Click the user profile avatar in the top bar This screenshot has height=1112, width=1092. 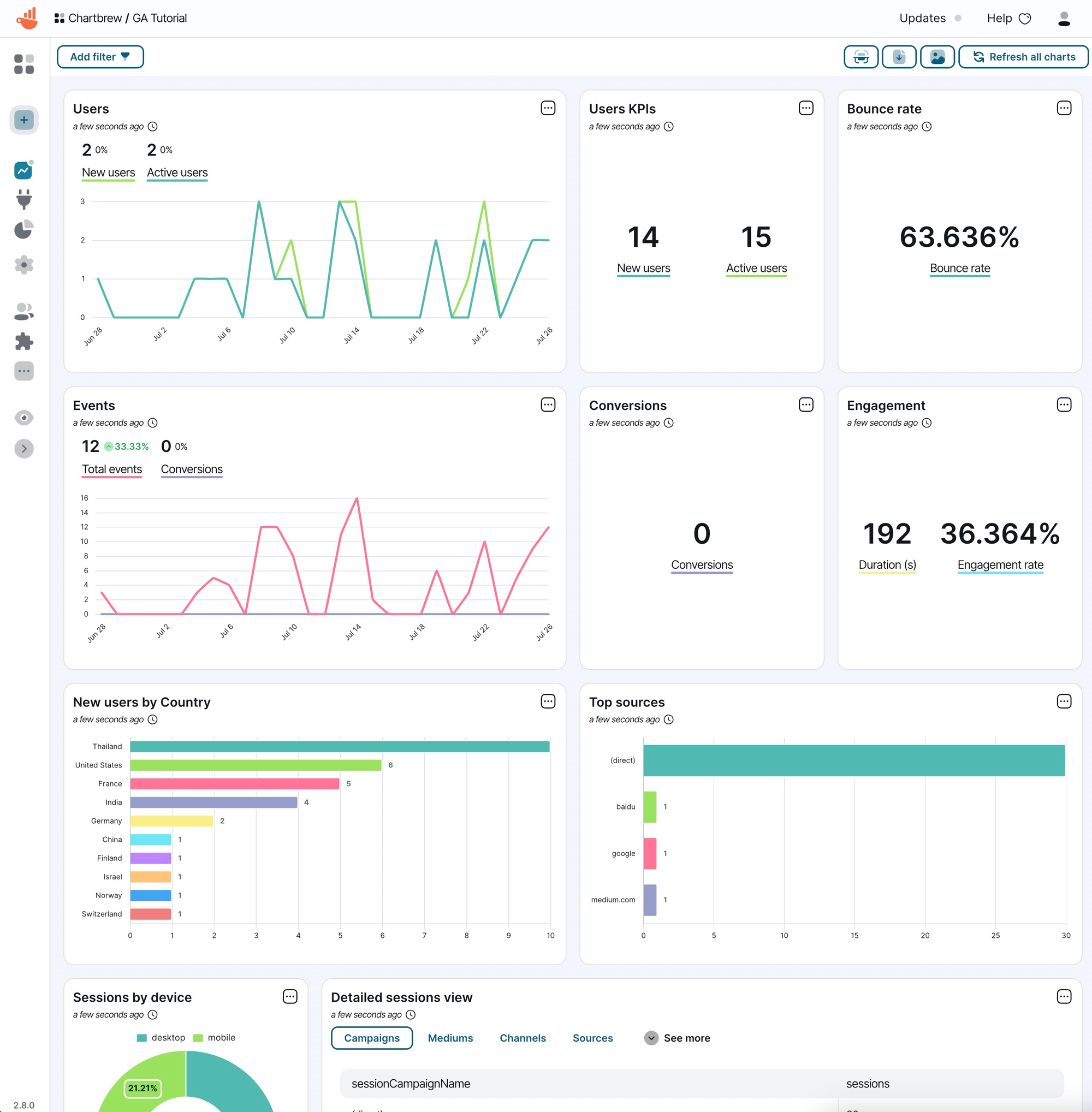click(1064, 18)
